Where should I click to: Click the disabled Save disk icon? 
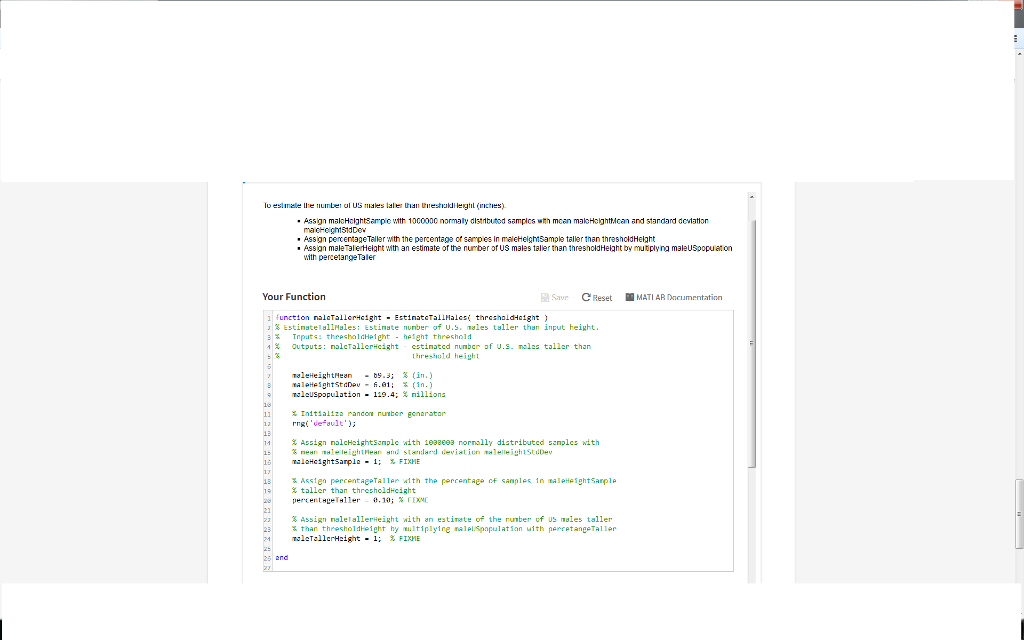[x=545, y=298]
